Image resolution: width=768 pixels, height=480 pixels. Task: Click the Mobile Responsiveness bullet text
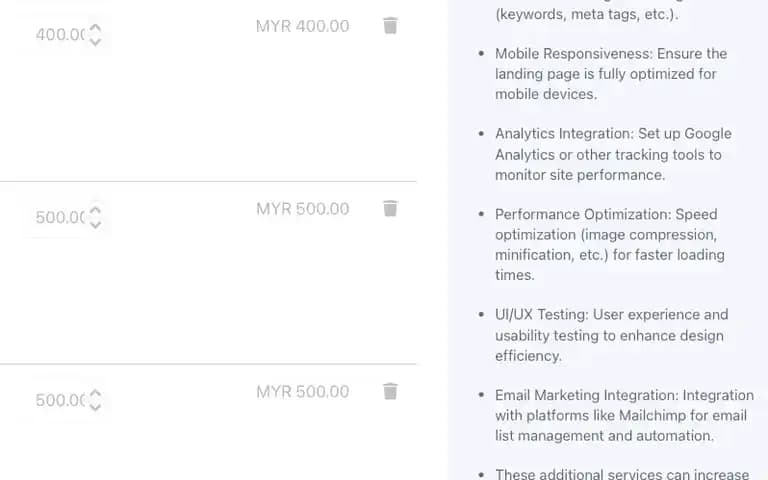(611, 73)
